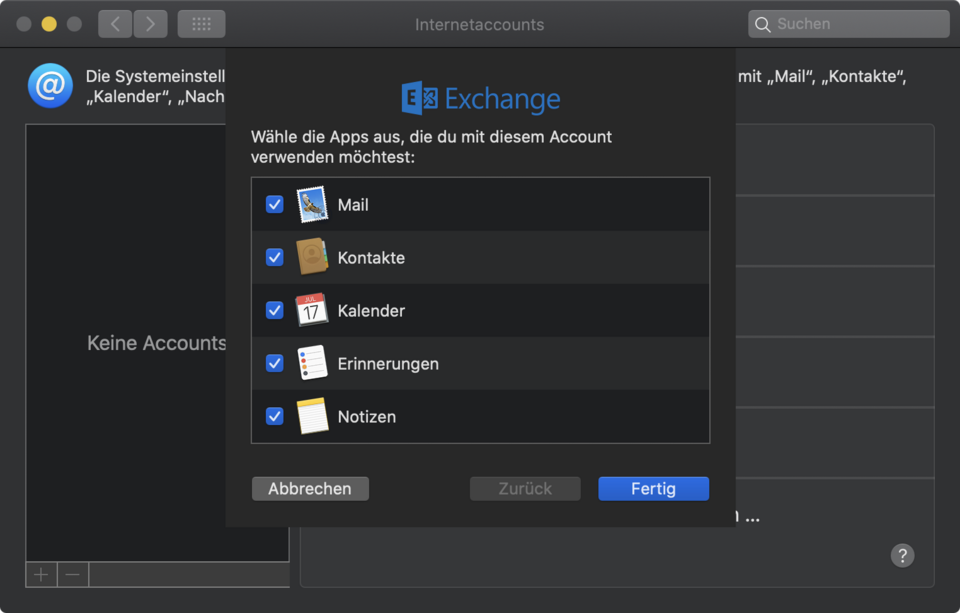960x613 pixels.
Task: Click the Kalender app icon
Action: [312, 311]
